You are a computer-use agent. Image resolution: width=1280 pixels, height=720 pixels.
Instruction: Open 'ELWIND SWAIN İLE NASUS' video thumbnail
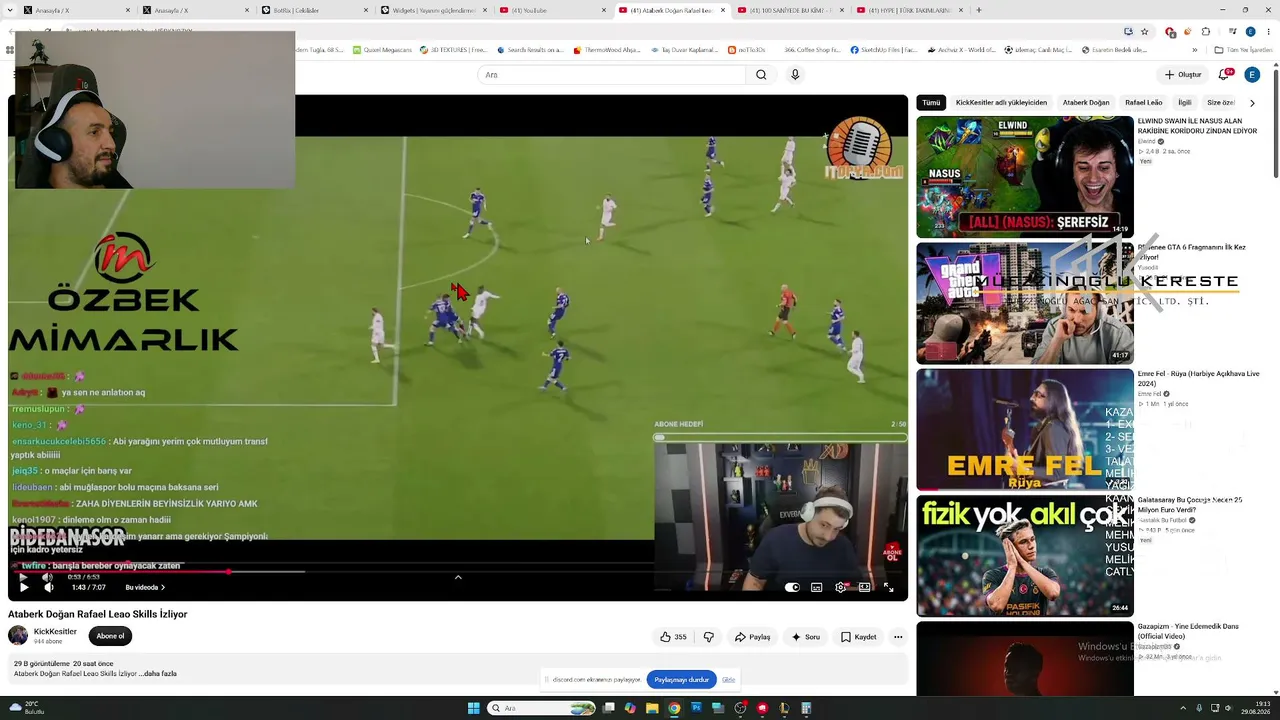[x=1025, y=177]
